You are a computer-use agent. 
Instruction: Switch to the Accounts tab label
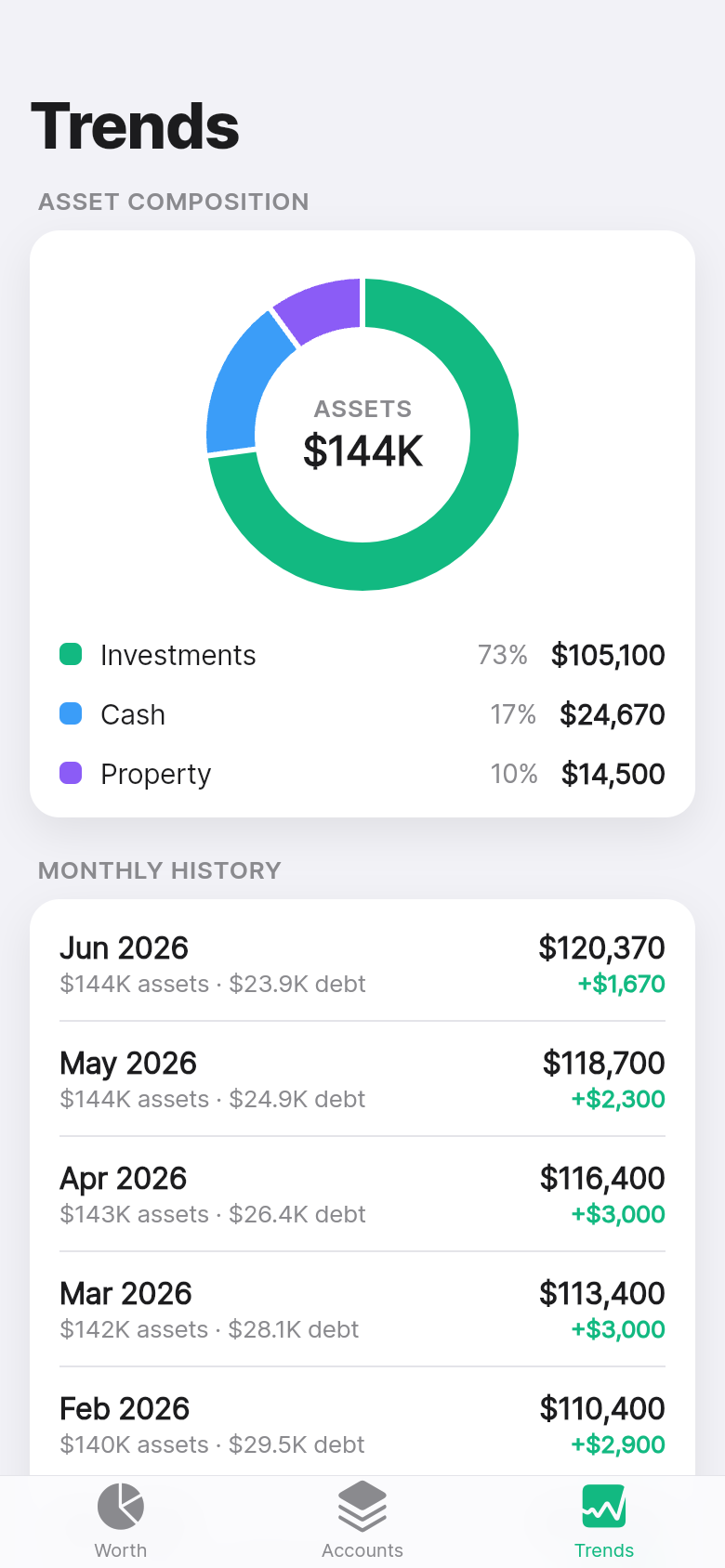coord(362,1550)
